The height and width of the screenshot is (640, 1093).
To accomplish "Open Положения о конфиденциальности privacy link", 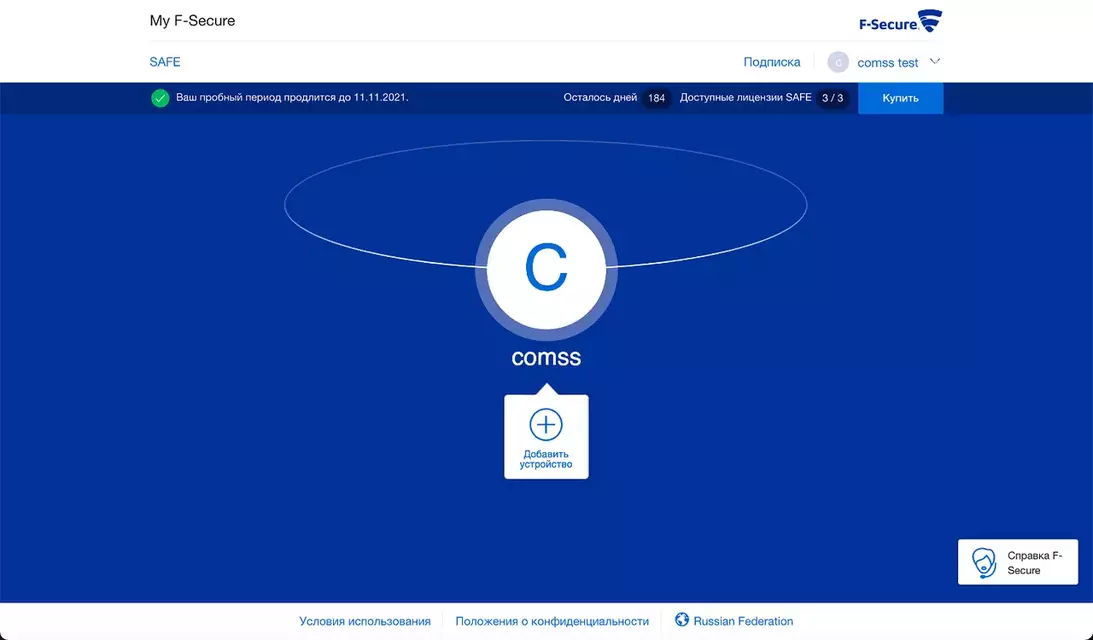I will tap(552, 621).
